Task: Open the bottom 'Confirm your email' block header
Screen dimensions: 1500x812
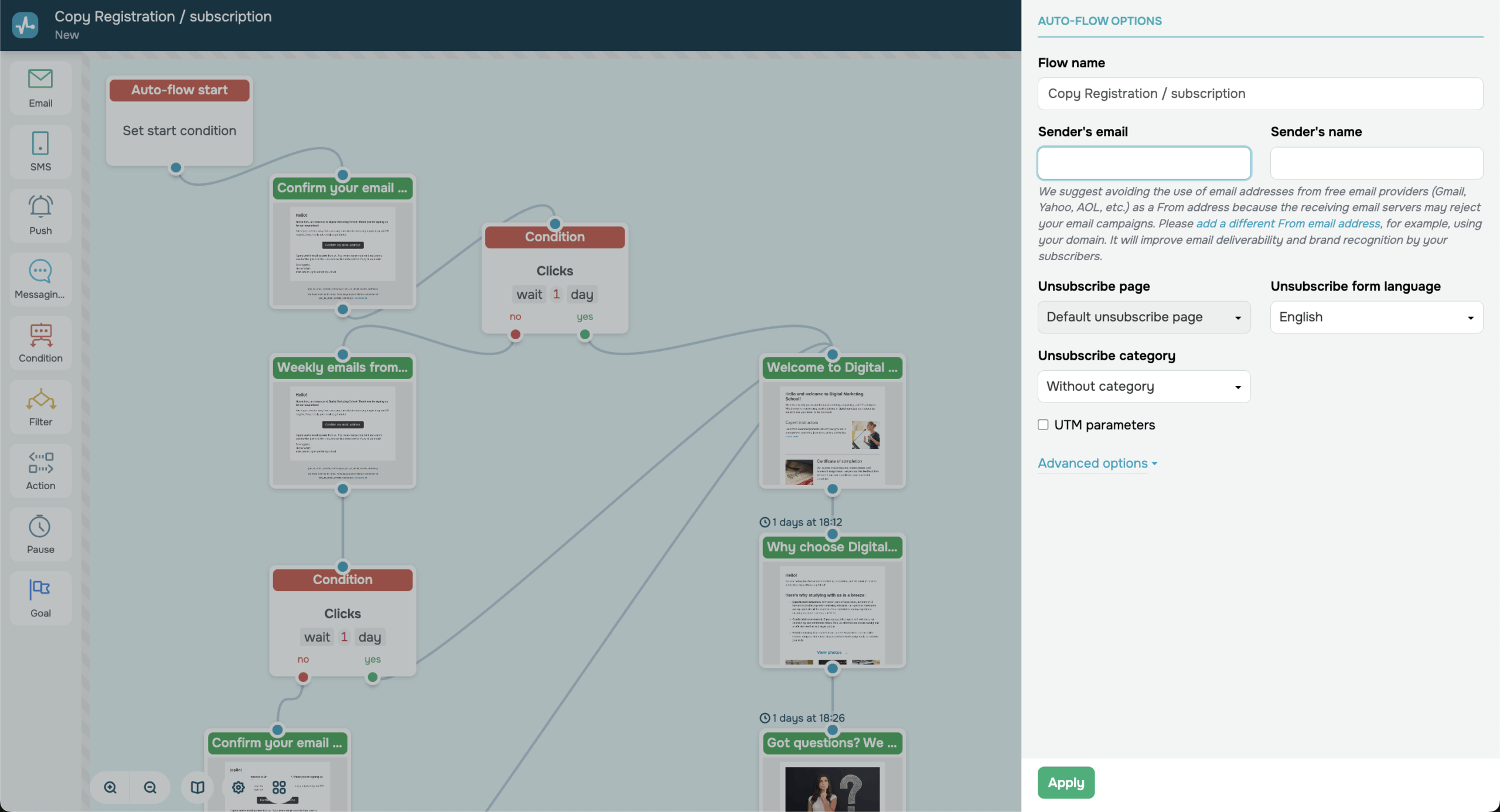Action: coord(278,743)
